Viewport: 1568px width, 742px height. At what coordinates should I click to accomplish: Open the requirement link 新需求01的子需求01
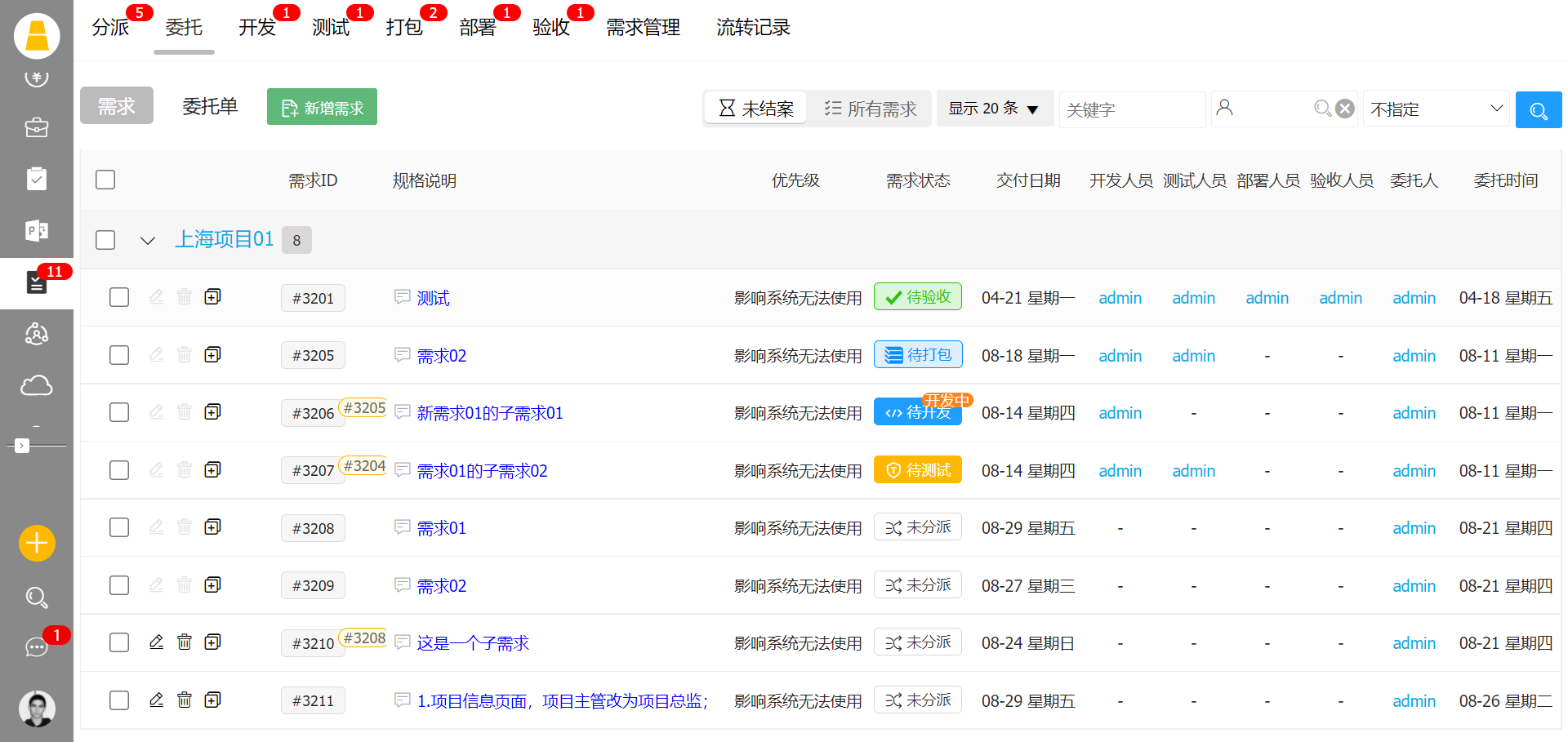pos(490,413)
